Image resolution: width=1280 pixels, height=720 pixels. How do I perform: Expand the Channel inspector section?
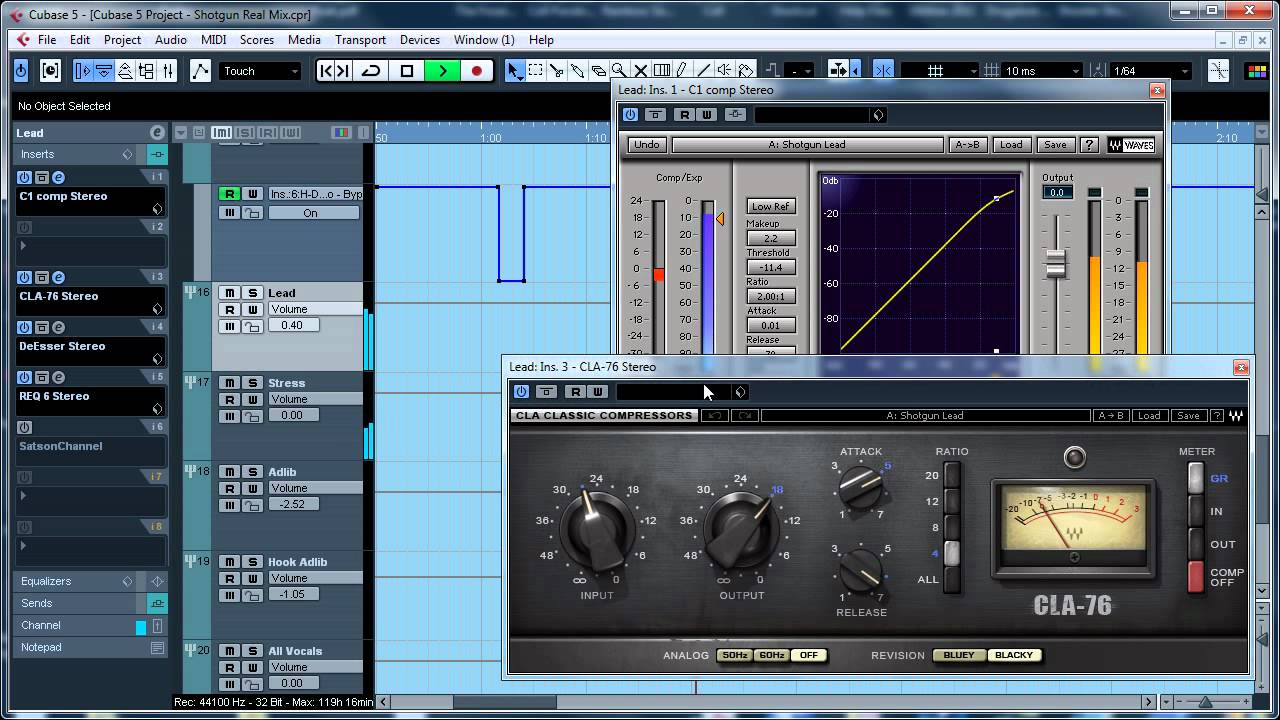point(41,625)
